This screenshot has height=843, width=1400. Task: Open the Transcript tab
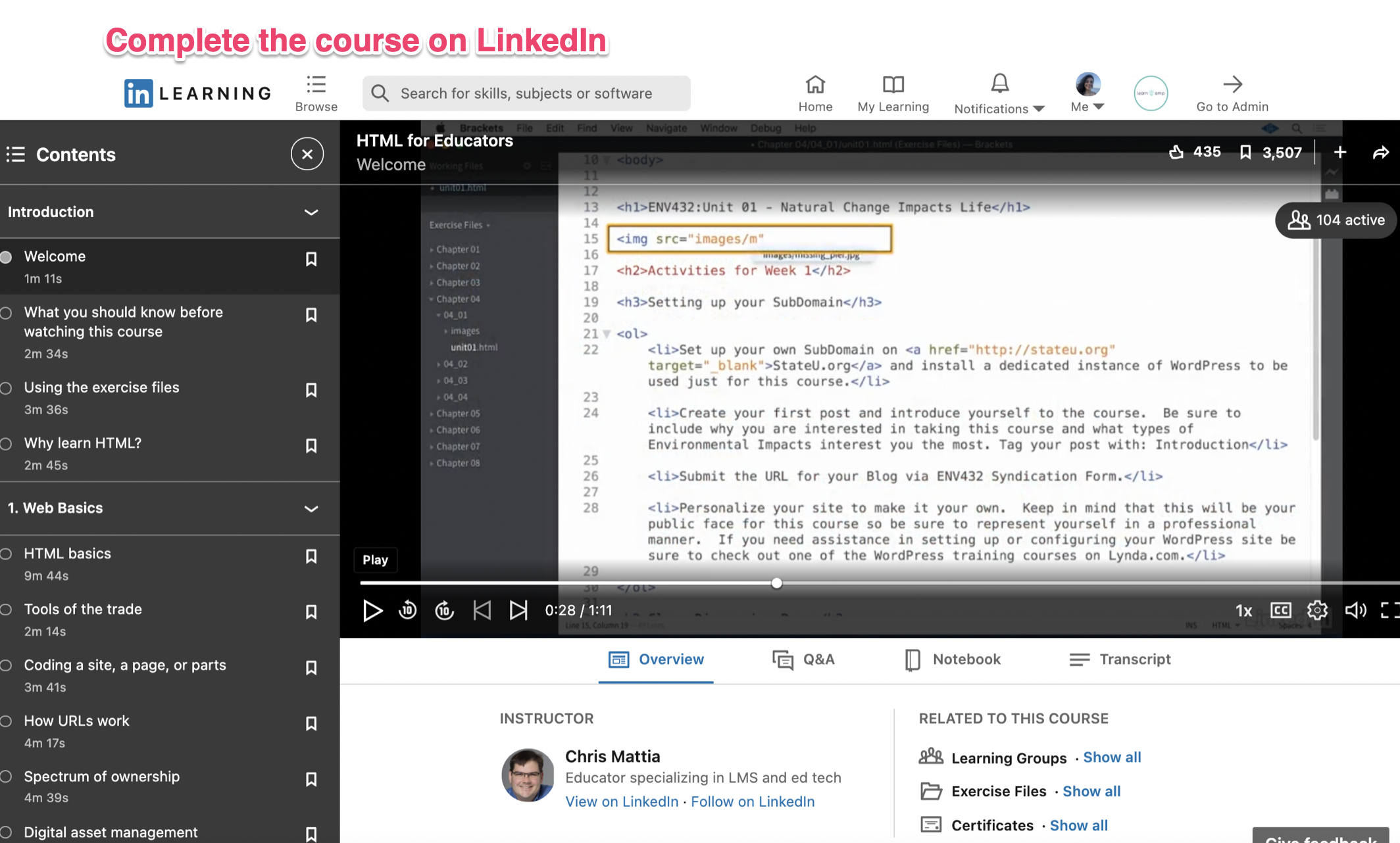point(1120,660)
